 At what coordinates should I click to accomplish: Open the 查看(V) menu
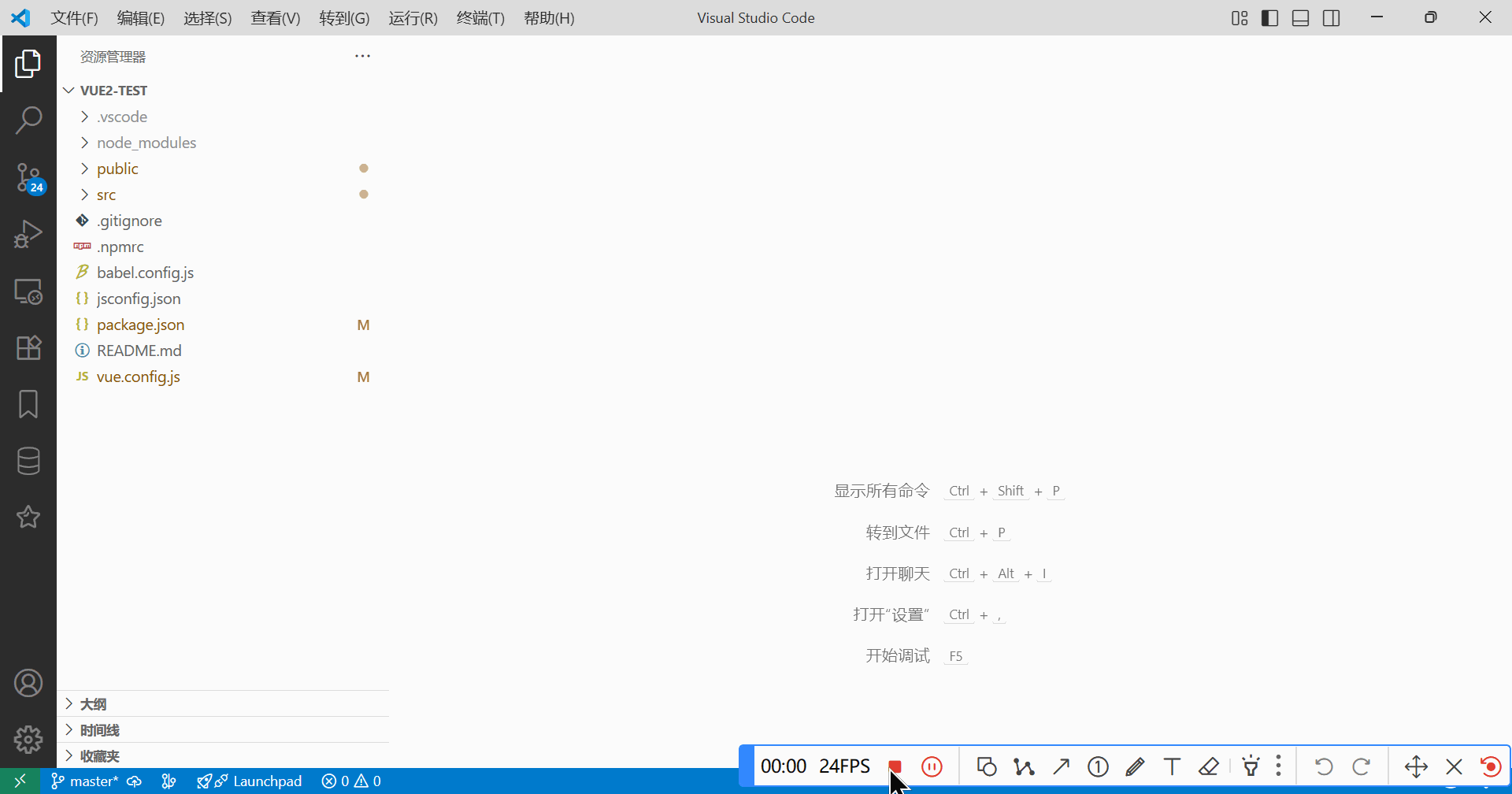coord(276,18)
